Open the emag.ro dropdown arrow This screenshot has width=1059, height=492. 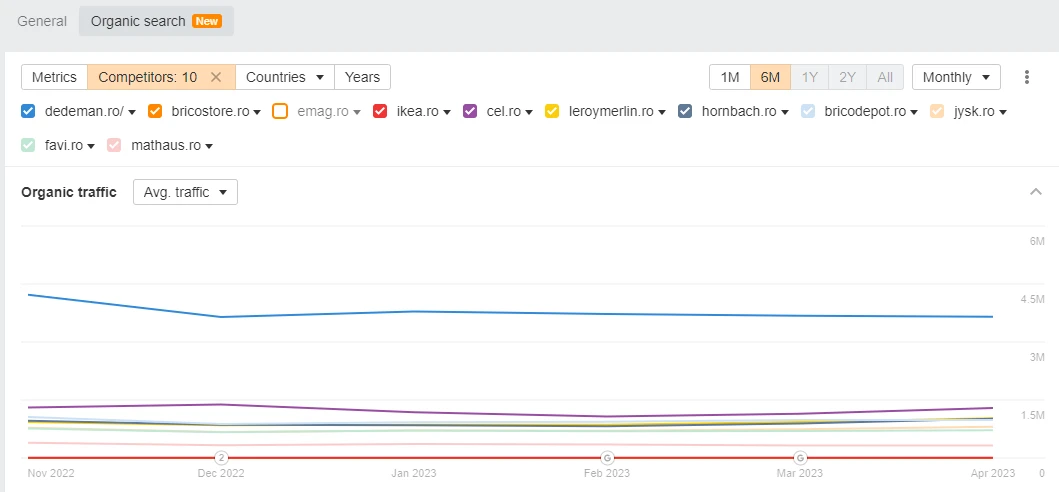pyautogui.click(x=357, y=112)
